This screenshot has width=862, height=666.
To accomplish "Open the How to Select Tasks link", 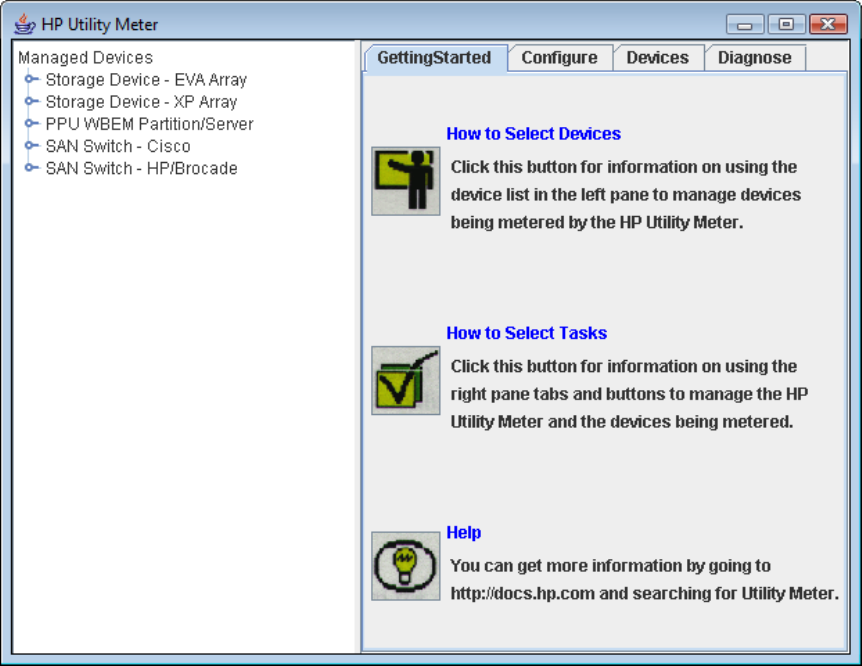I will point(527,333).
